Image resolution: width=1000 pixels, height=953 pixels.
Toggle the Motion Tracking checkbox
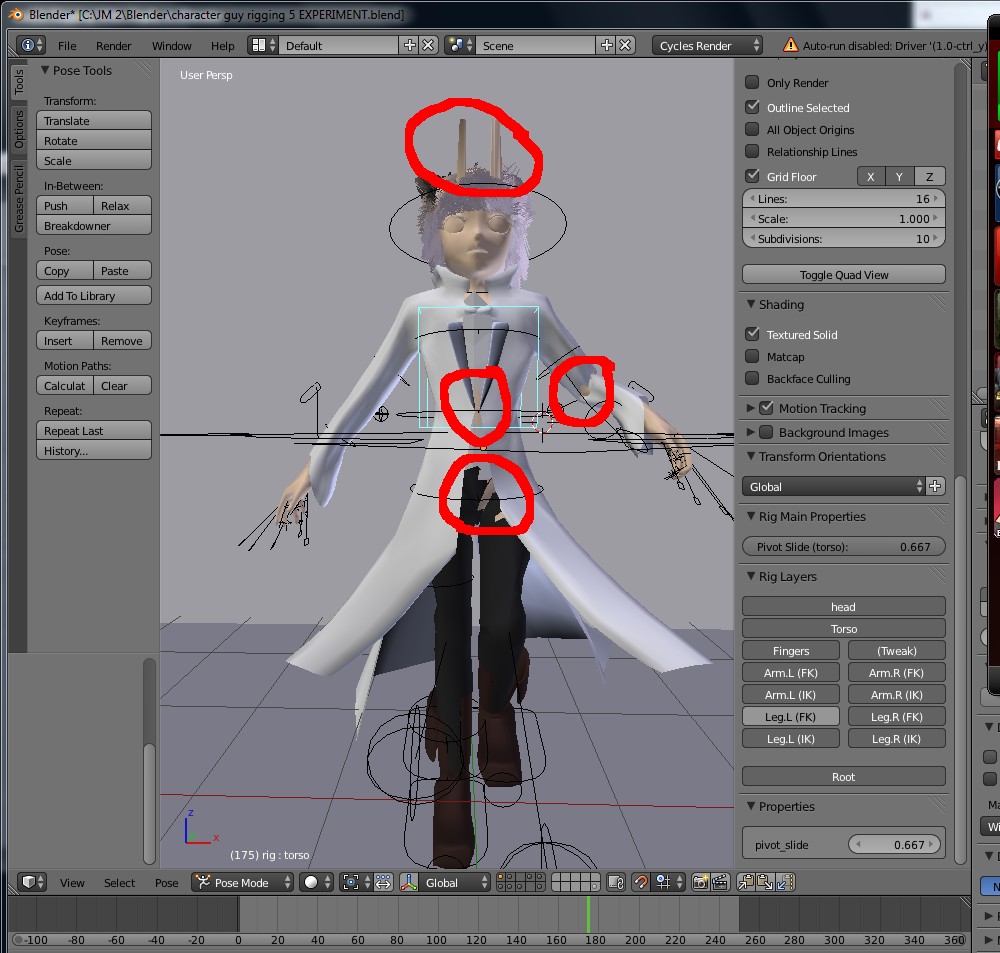coord(767,408)
